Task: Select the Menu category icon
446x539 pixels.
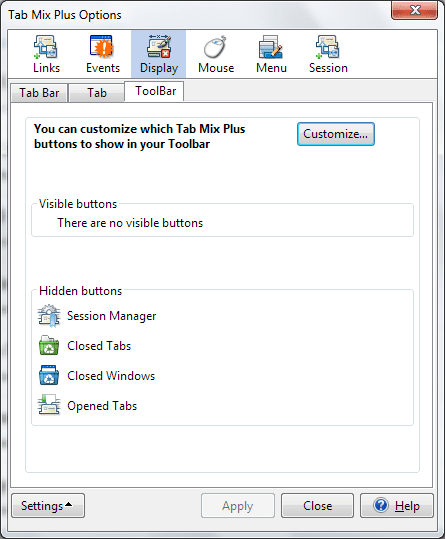Action: [271, 47]
